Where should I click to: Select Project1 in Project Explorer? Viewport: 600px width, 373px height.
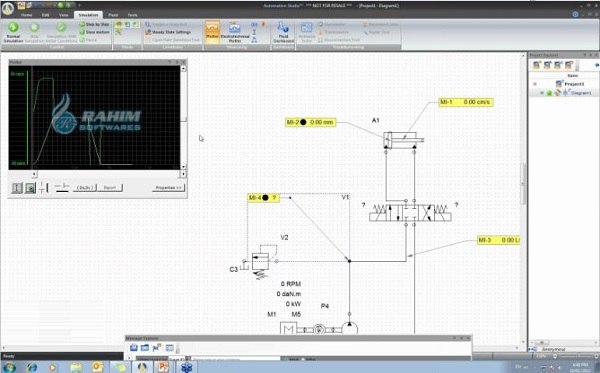pos(574,84)
